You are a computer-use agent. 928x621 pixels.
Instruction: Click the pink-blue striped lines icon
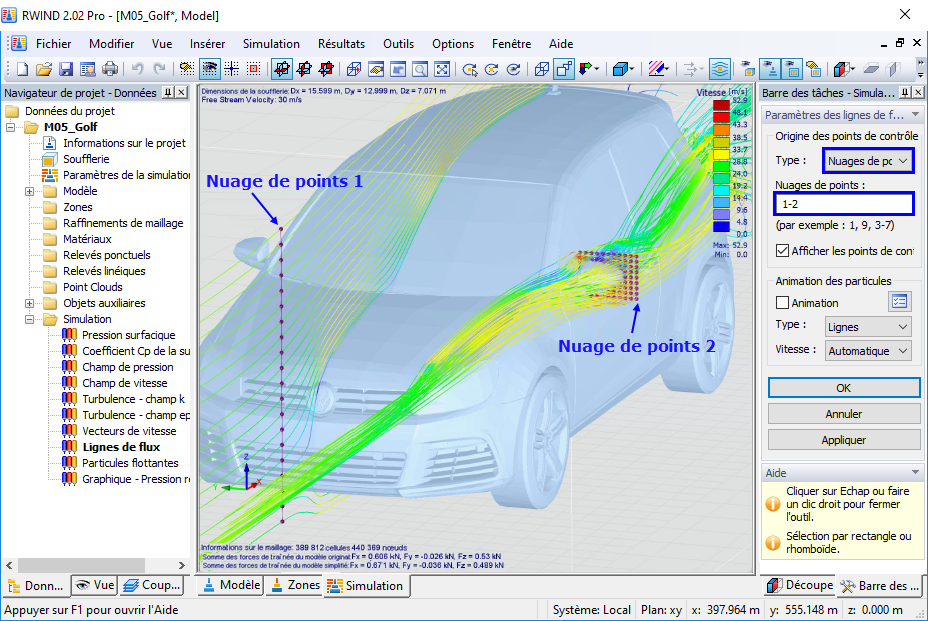point(656,69)
